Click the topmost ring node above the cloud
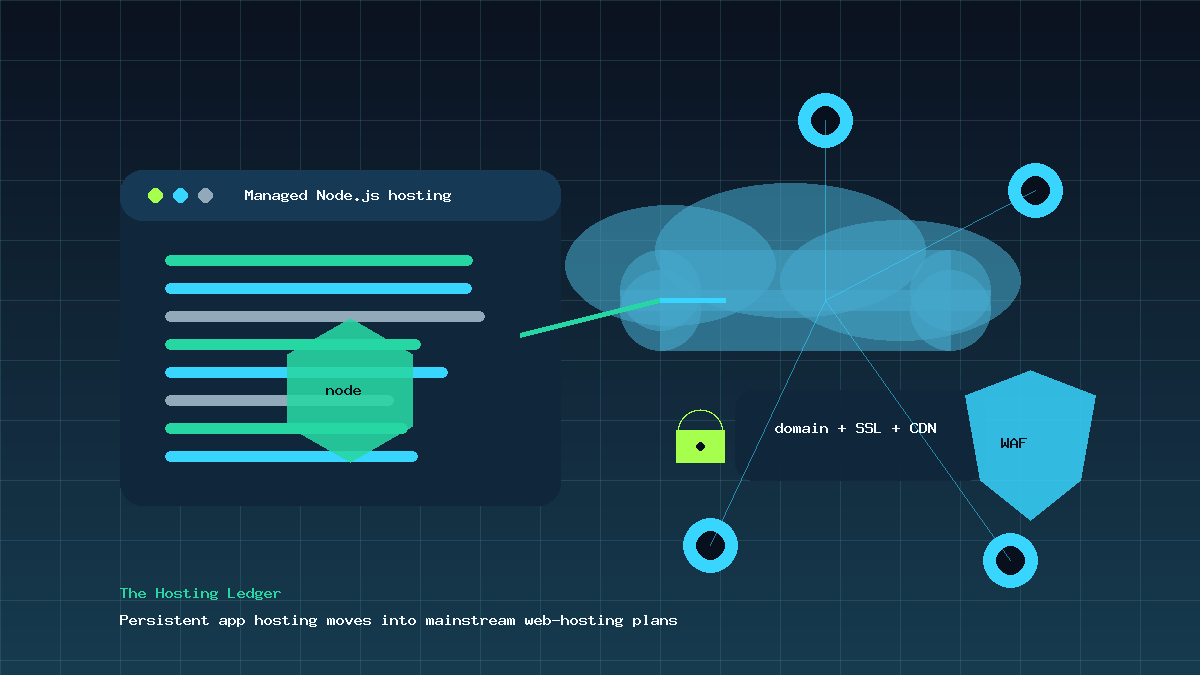This screenshot has width=1200, height=675. pos(825,120)
